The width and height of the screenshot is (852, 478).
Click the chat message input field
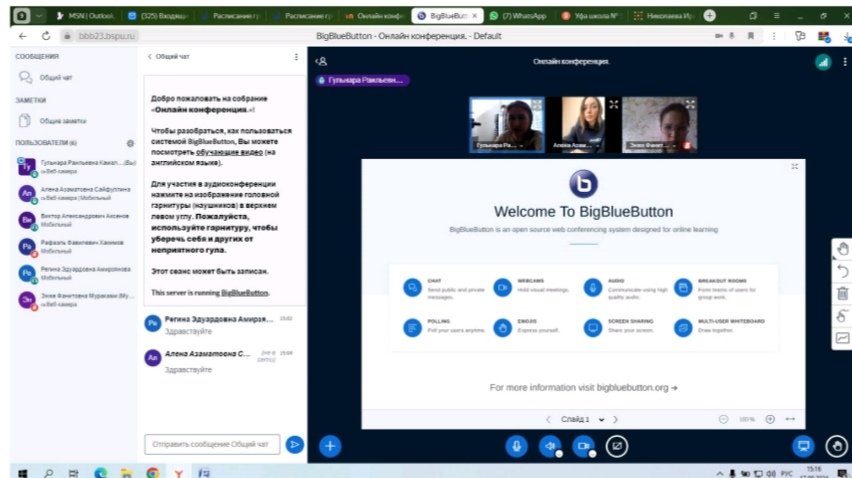coord(211,443)
